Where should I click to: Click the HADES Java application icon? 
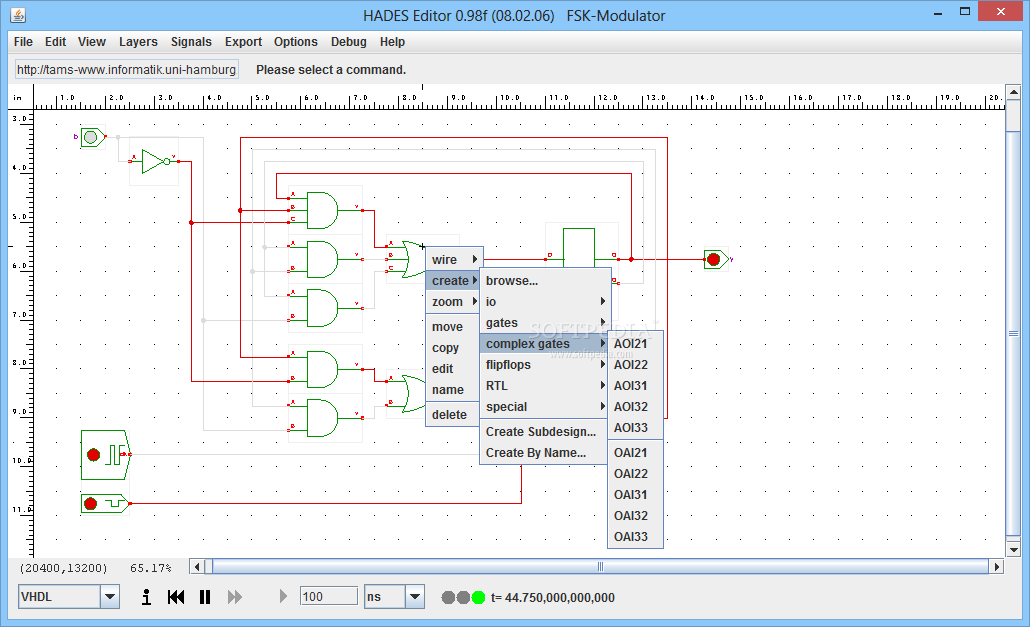point(18,14)
